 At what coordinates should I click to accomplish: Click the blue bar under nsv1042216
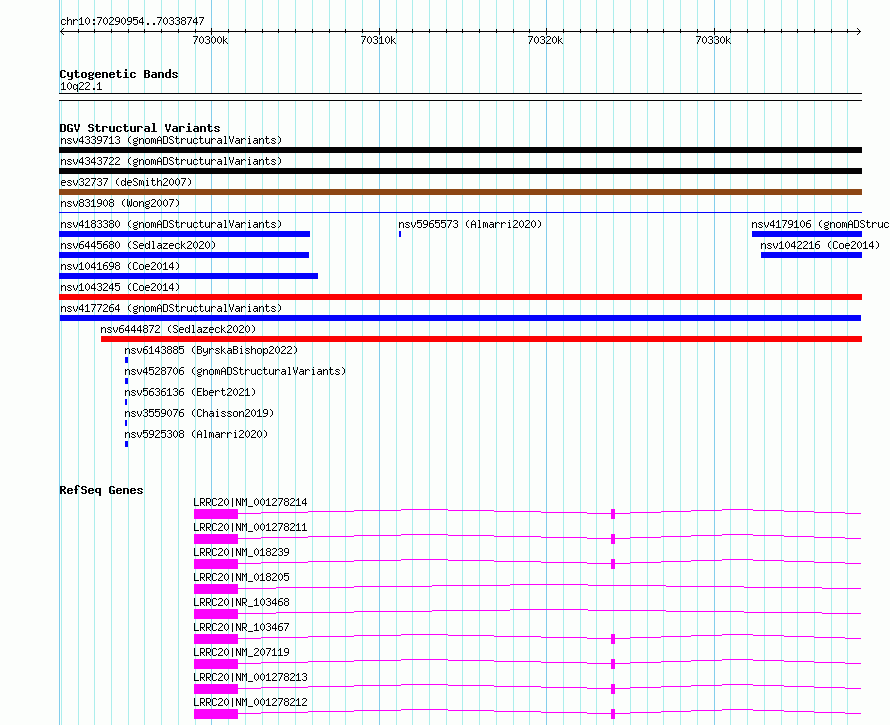[811, 255]
